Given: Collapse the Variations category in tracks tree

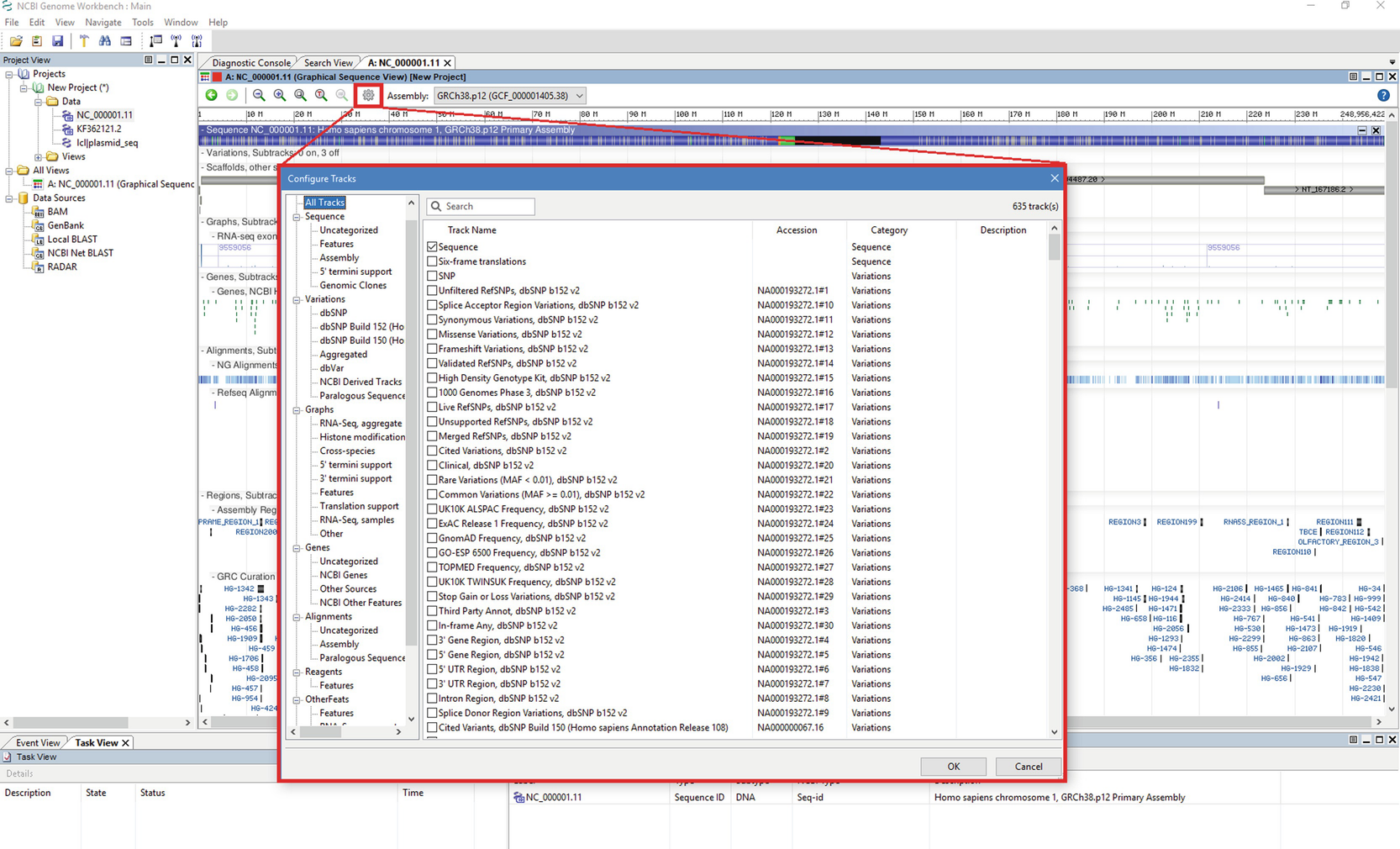Looking at the screenshot, I should [297, 299].
